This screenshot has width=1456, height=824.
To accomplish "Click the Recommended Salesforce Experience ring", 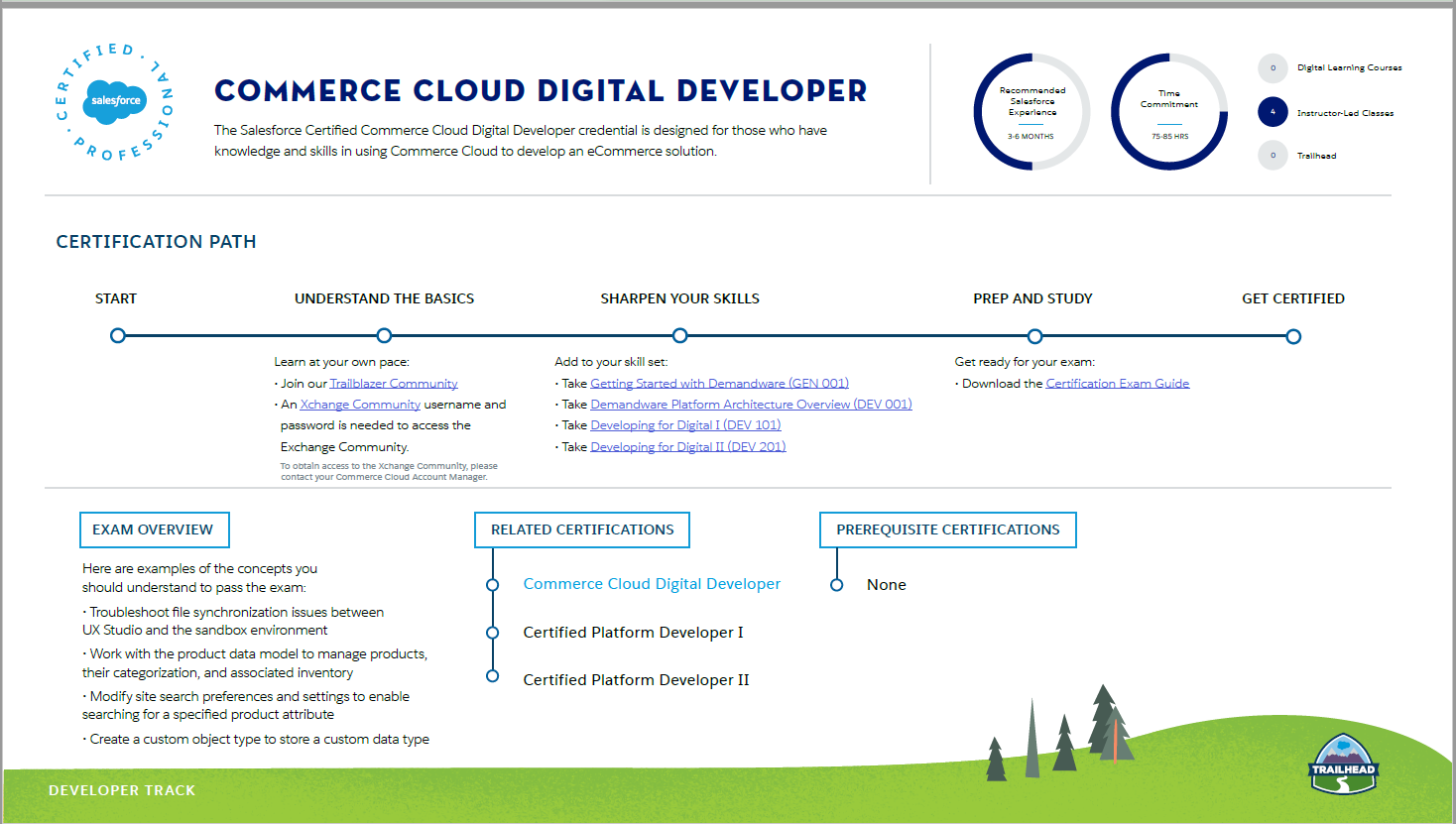I will (1031, 112).
